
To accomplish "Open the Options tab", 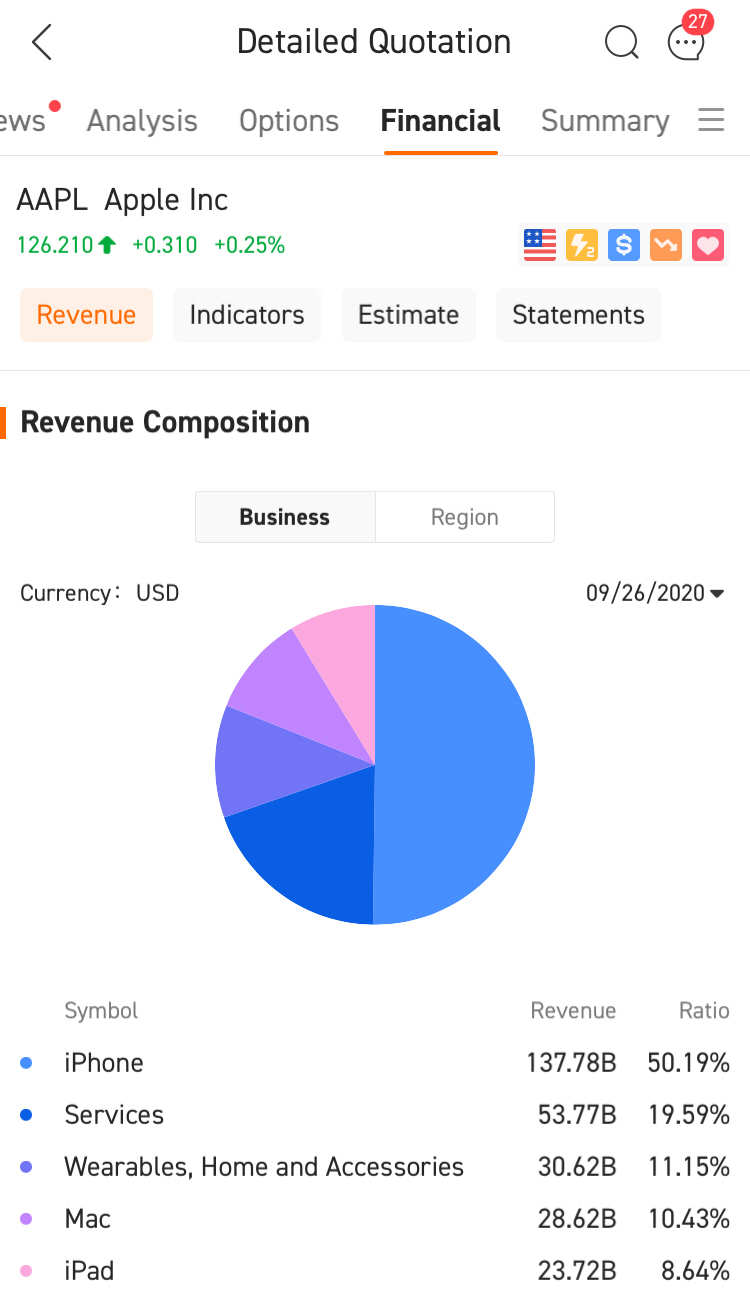I will (x=289, y=121).
